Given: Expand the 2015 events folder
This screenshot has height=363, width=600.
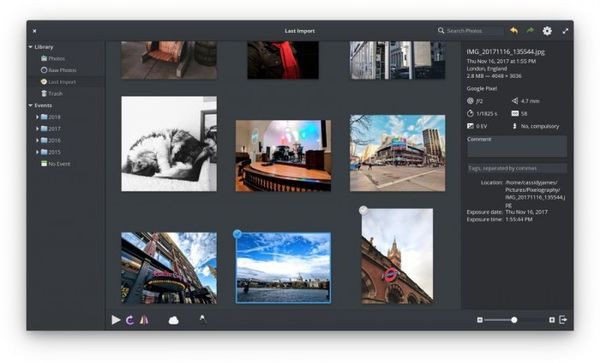Looking at the screenshot, I should [37, 152].
